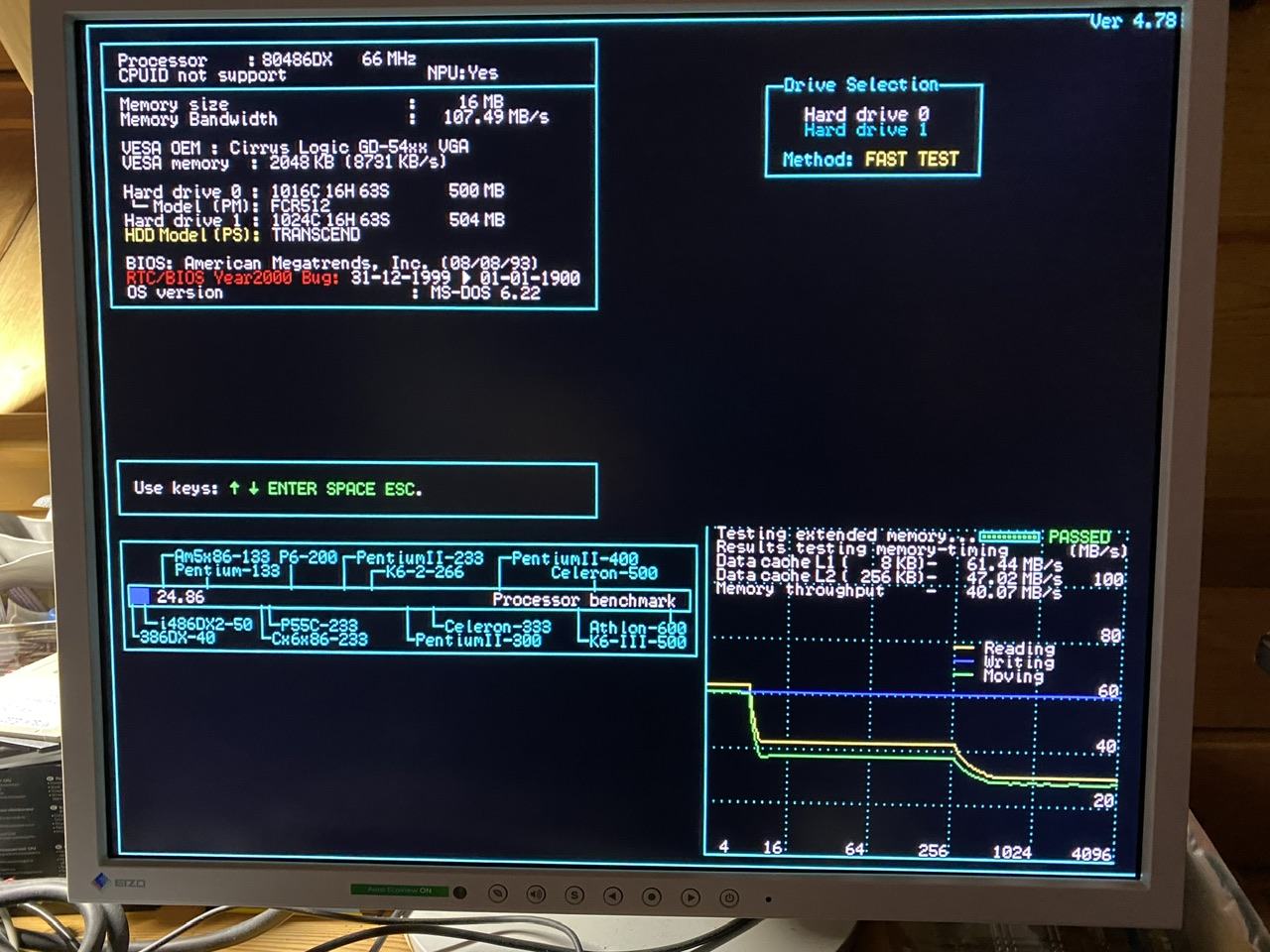Click the monitor's volume speaker button
The image size is (1270, 952).
pyautogui.click(x=536, y=894)
